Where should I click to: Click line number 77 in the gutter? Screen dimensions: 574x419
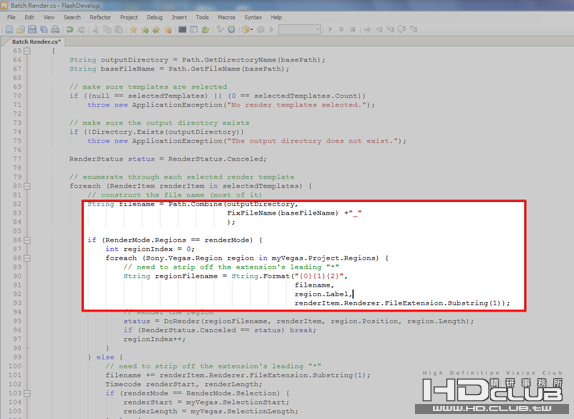[x=18, y=159]
